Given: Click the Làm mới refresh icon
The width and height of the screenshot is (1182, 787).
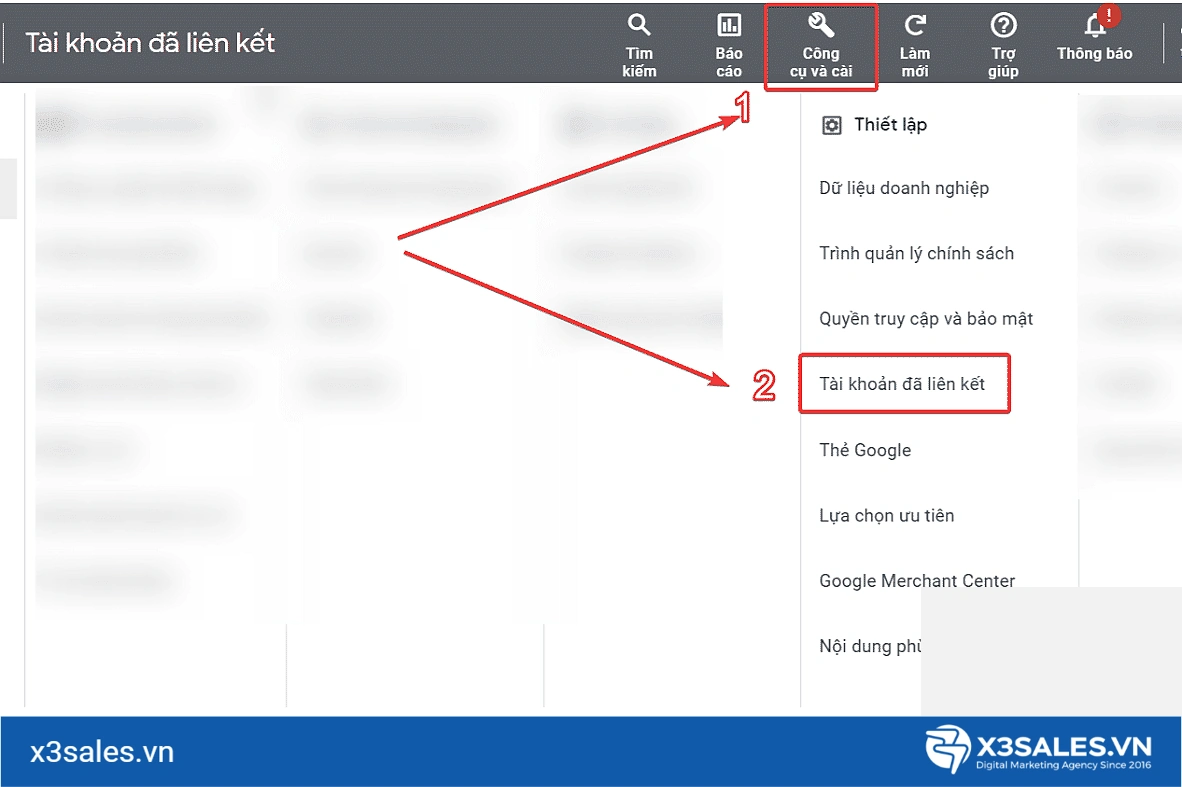Looking at the screenshot, I should 914,25.
